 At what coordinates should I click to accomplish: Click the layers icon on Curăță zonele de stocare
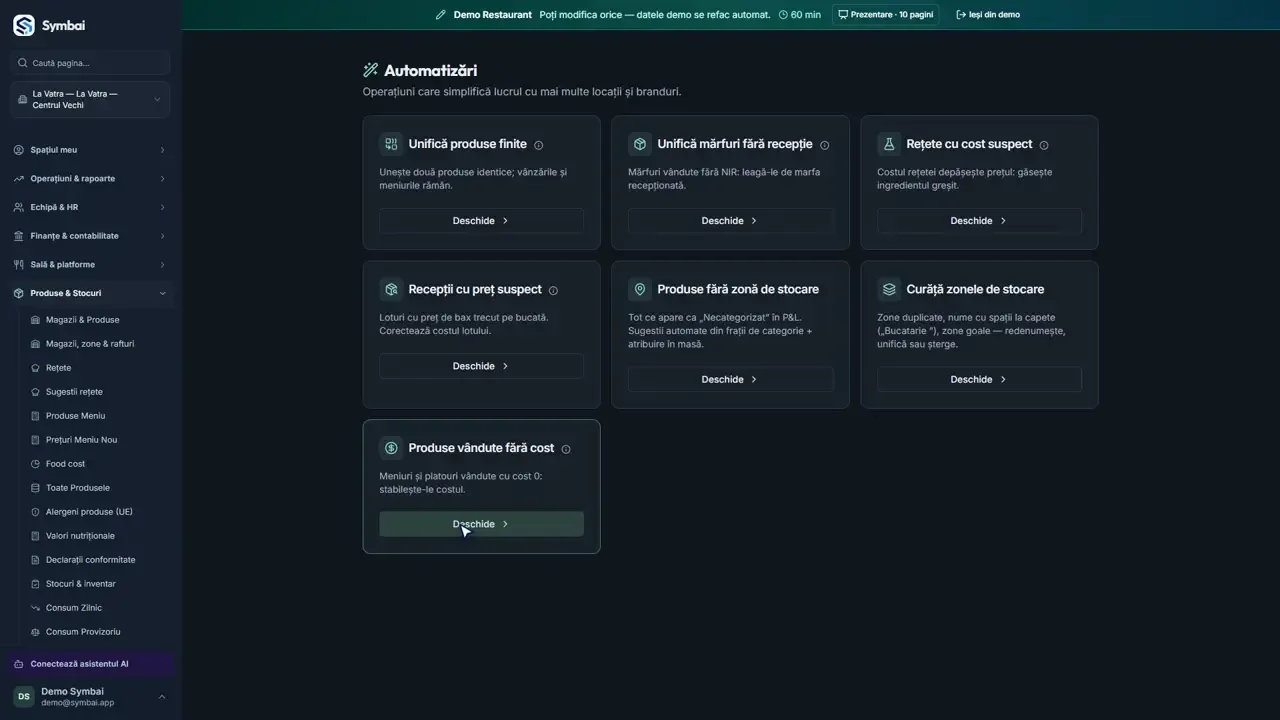tap(889, 289)
